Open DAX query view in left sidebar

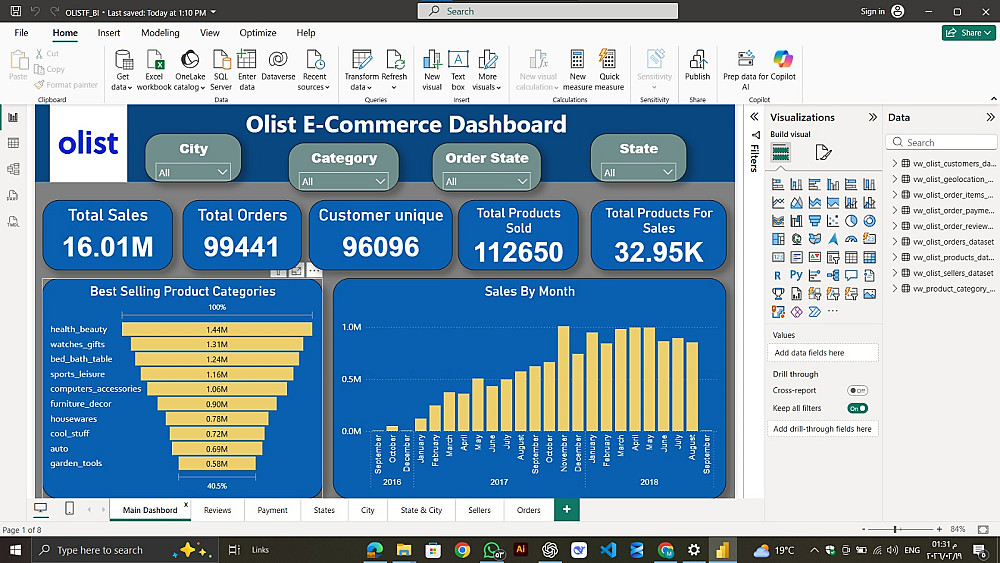(13, 195)
